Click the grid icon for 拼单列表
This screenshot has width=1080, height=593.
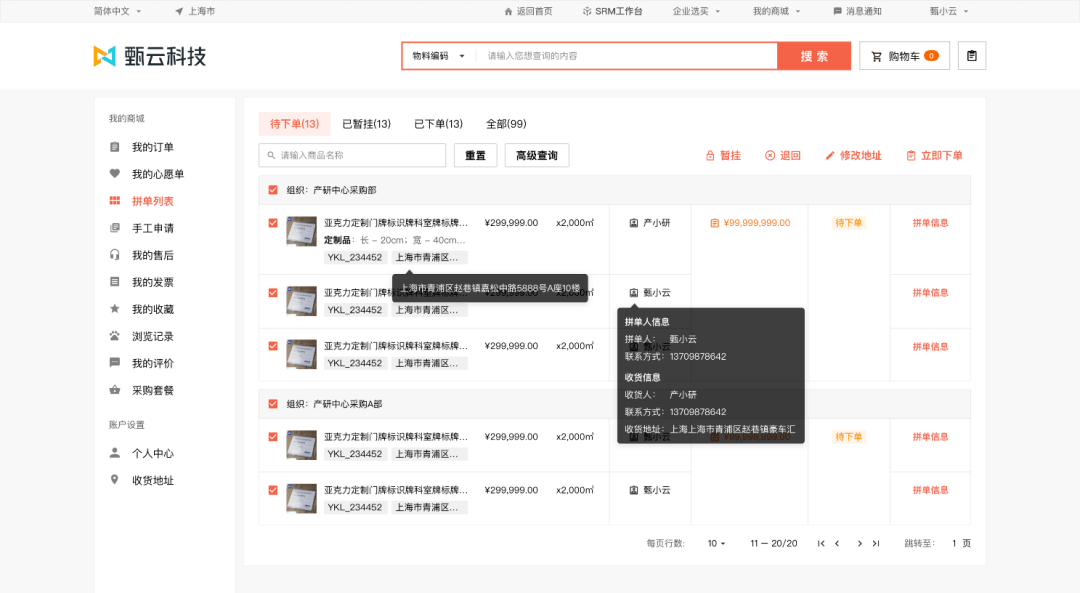[114, 200]
